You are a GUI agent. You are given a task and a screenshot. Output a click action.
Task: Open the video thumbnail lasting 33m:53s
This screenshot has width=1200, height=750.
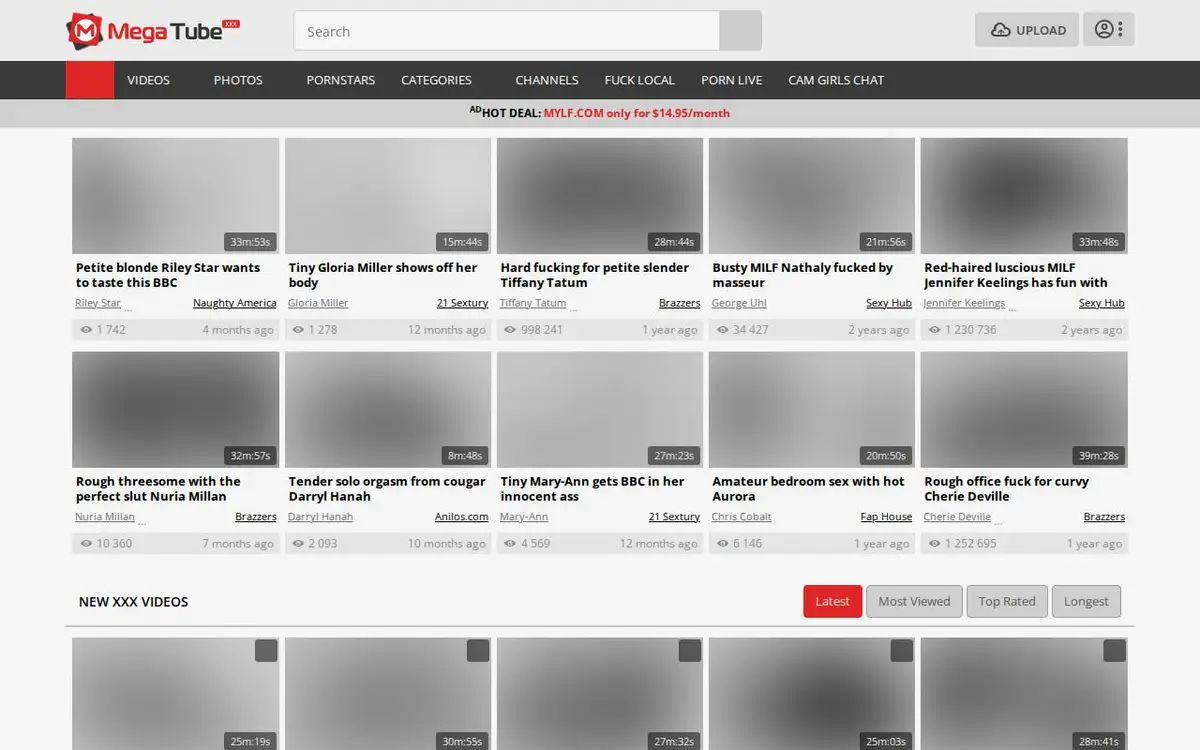tap(176, 196)
